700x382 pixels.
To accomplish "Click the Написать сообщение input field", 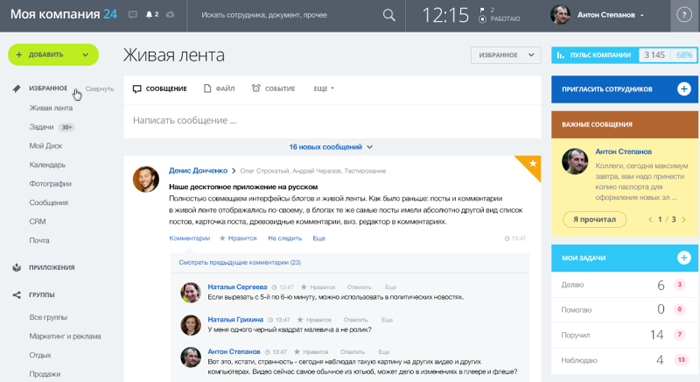I will pyautogui.click(x=332, y=121).
